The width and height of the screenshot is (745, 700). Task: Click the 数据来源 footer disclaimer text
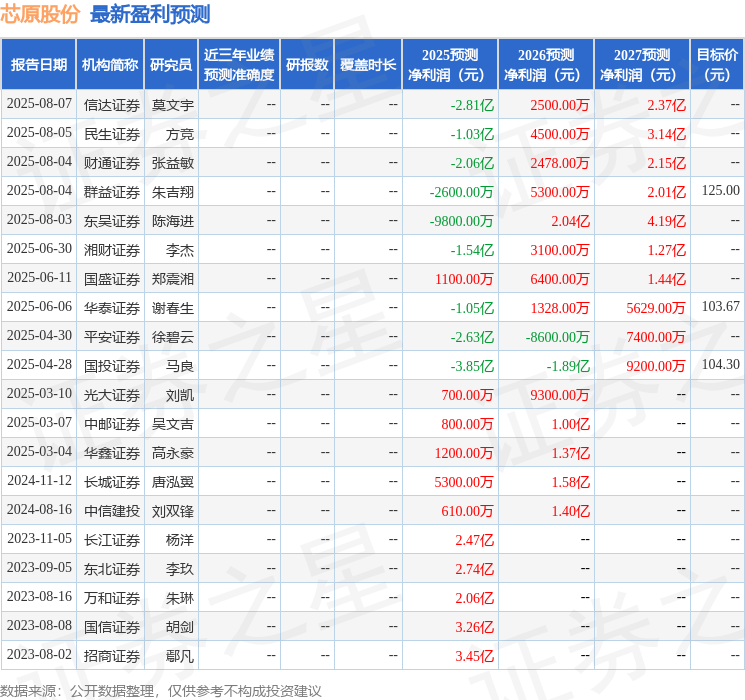(x=161, y=691)
